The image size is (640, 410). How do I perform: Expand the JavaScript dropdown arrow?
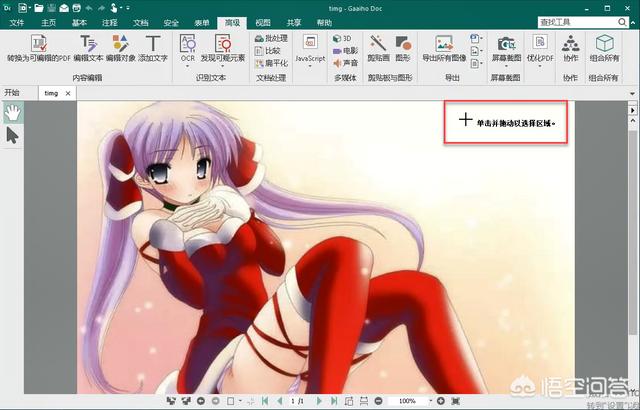pyautogui.click(x=310, y=66)
